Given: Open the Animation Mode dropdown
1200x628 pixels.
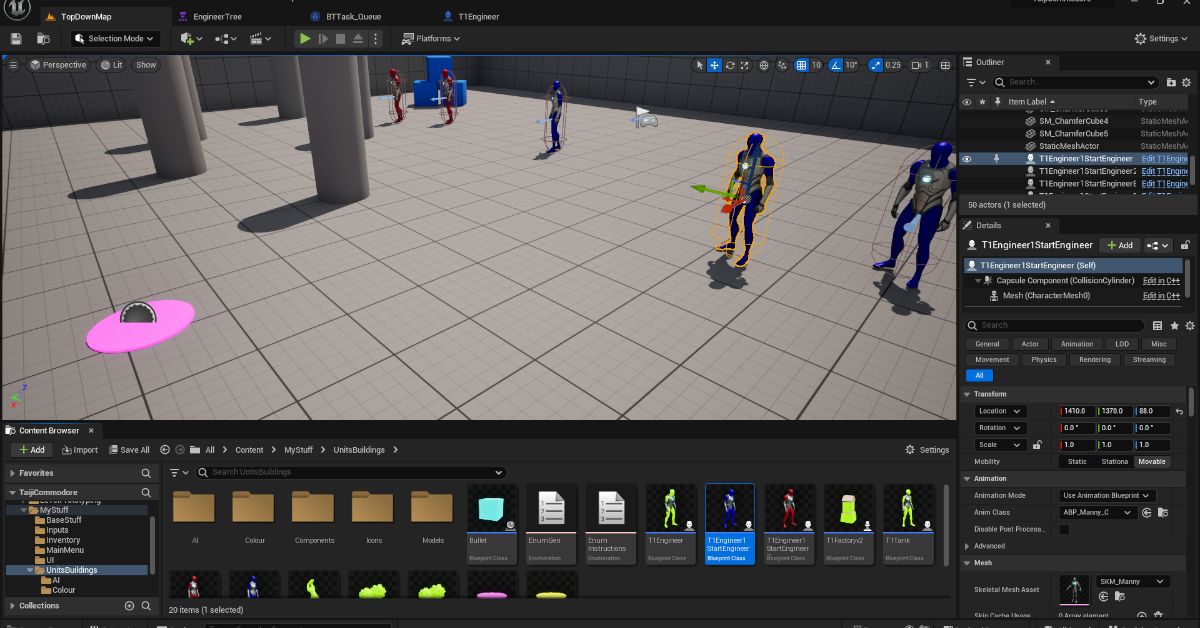Looking at the screenshot, I should coord(1106,495).
